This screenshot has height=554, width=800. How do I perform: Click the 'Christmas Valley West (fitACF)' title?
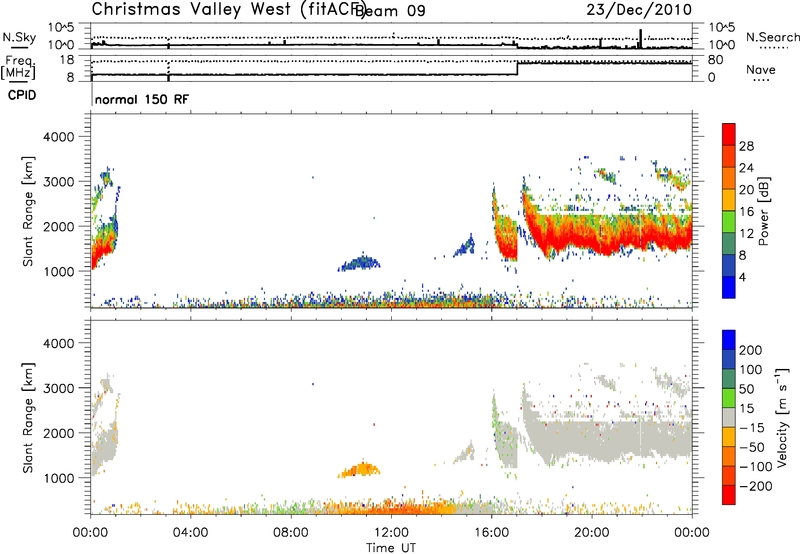tap(228, 10)
